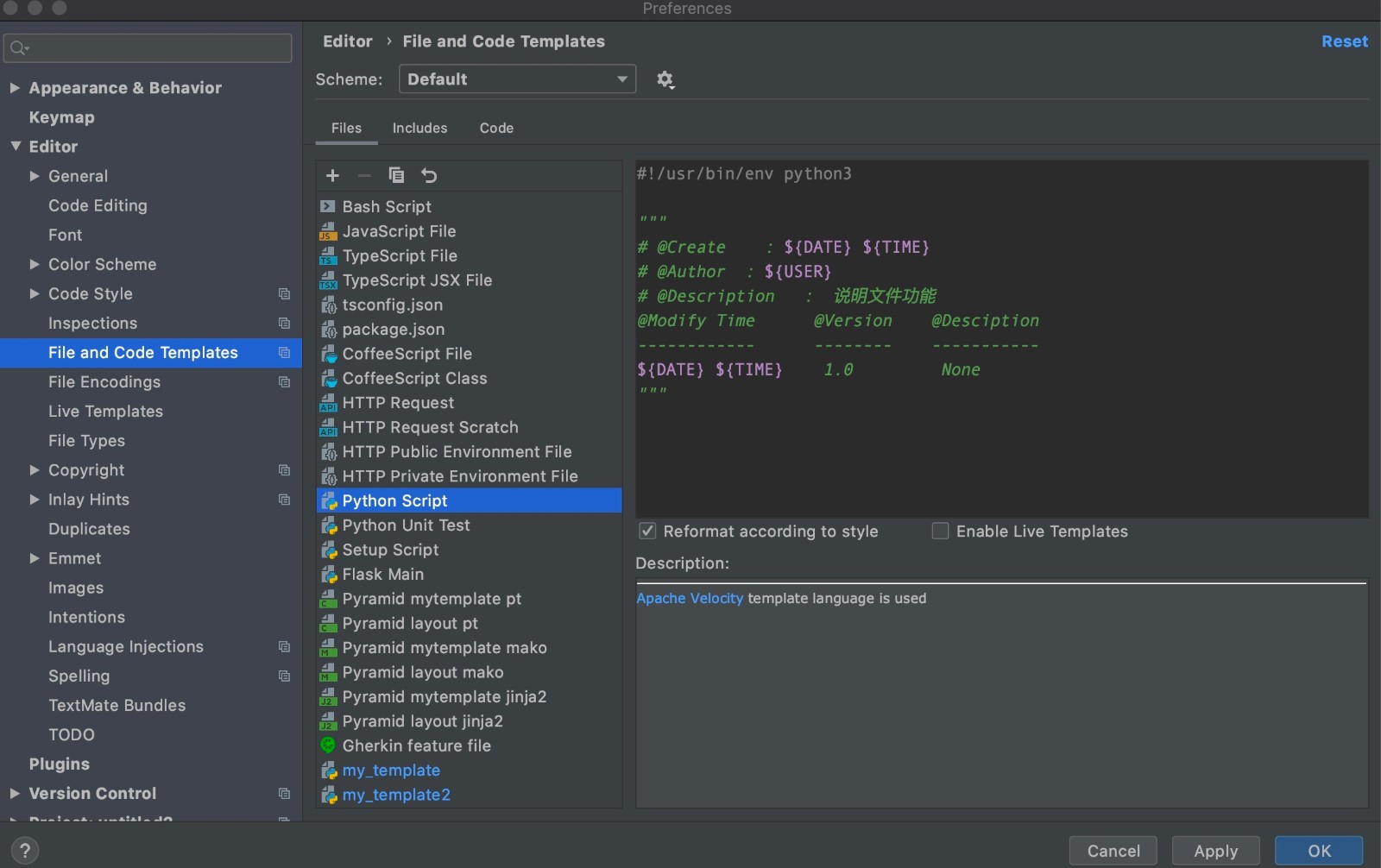Image resolution: width=1381 pixels, height=868 pixels.
Task: Enable Live Templates checkbox
Action: point(940,531)
